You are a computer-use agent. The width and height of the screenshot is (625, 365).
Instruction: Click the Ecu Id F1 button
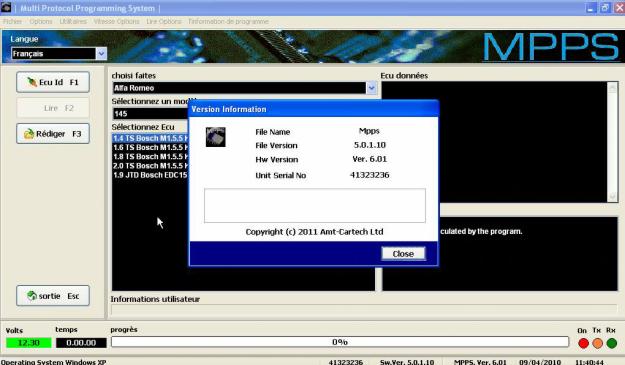tap(53, 82)
